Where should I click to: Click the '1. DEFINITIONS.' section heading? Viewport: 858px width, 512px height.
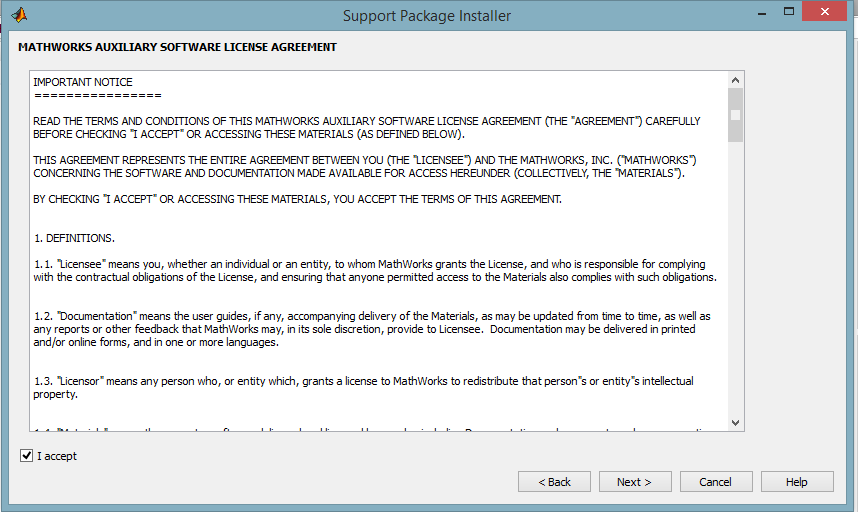[74, 238]
